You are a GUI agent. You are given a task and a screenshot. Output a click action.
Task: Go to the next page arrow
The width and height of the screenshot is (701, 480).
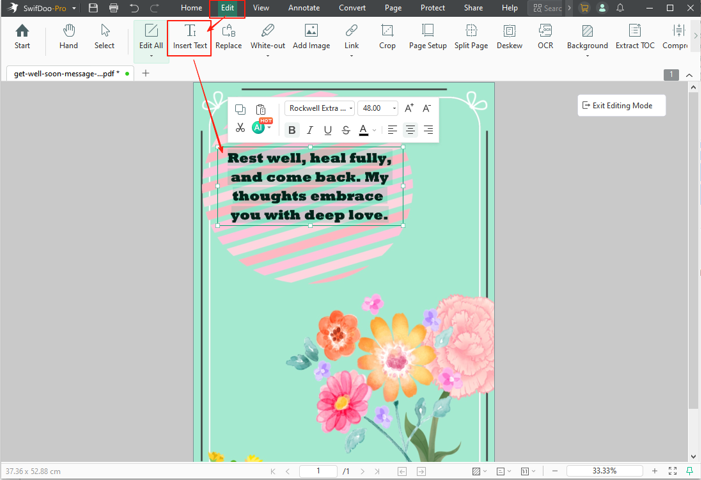(363, 471)
